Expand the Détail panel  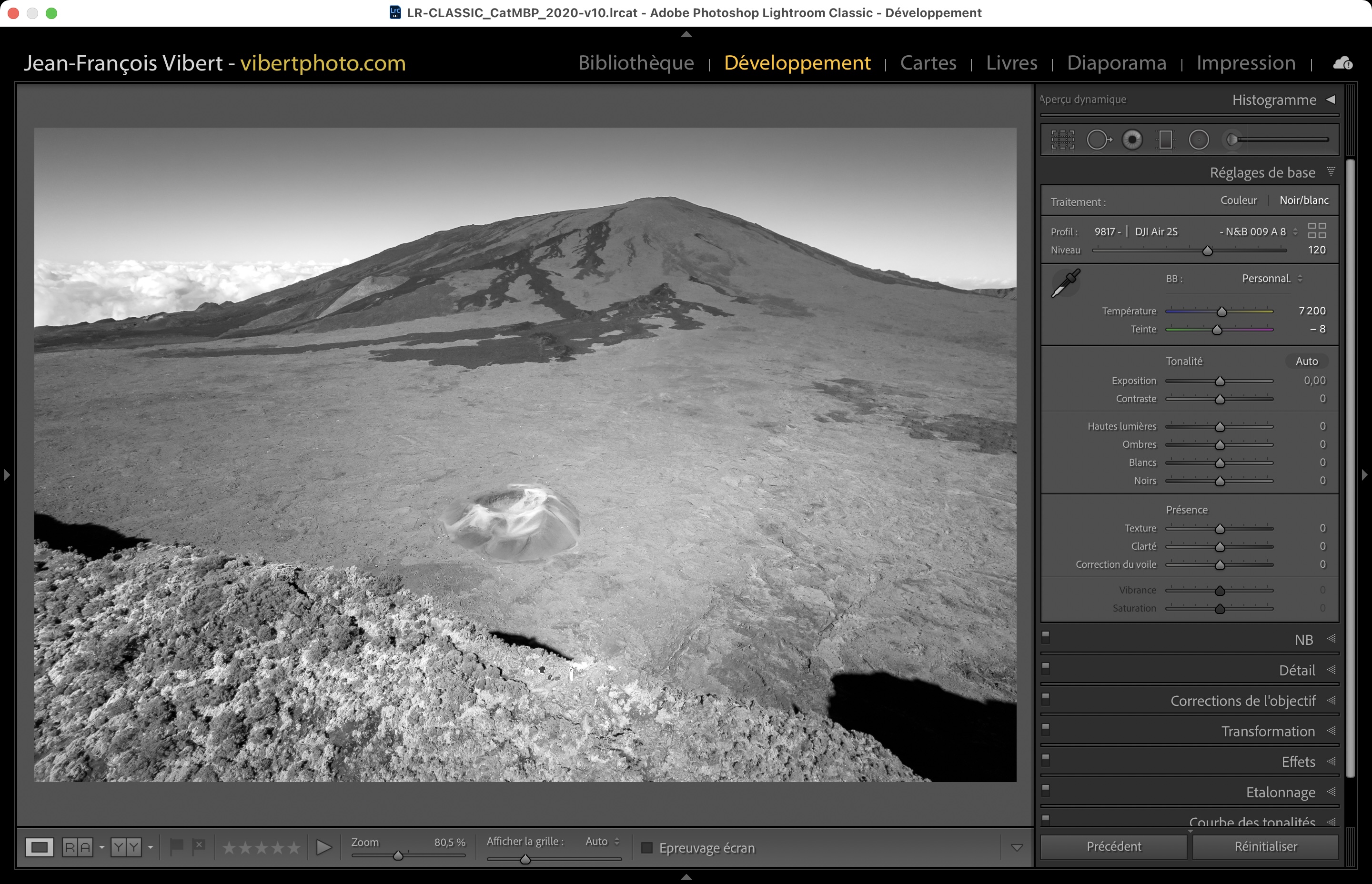[x=1297, y=671]
